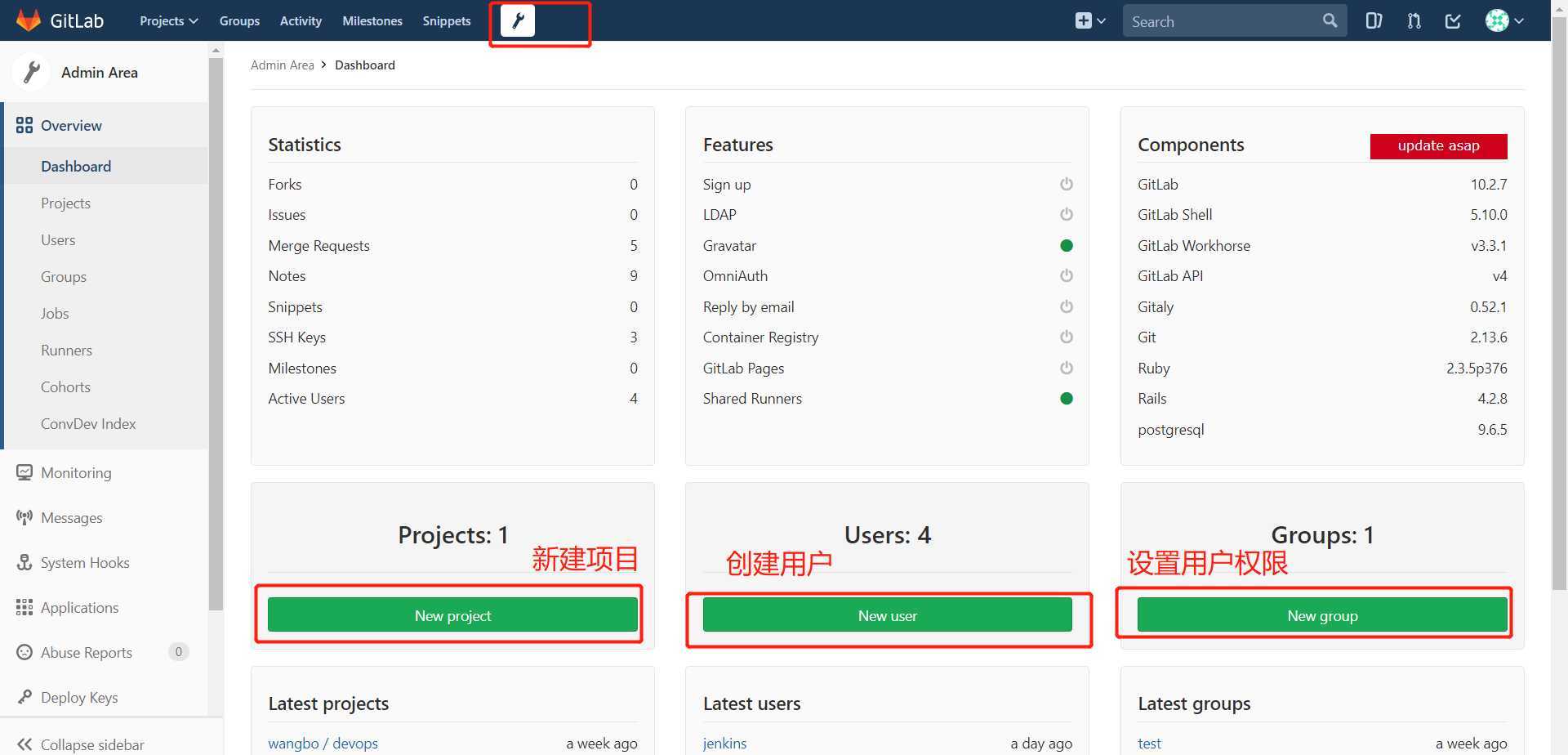Open the jenkins user link
This screenshot has height=755, width=1568.
pyautogui.click(x=724, y=743)
